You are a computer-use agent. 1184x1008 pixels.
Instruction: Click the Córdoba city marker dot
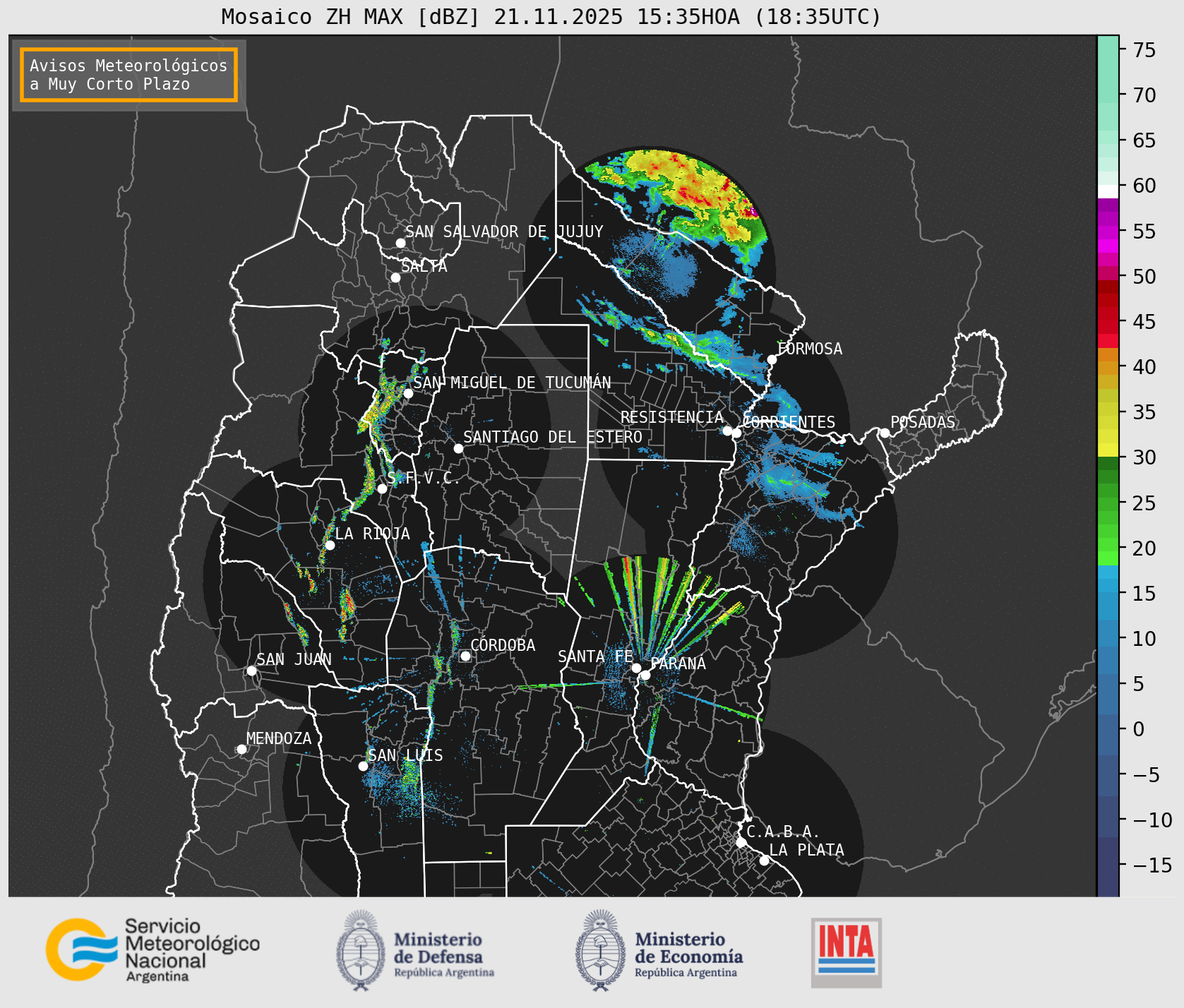click(x=465, y=656)
